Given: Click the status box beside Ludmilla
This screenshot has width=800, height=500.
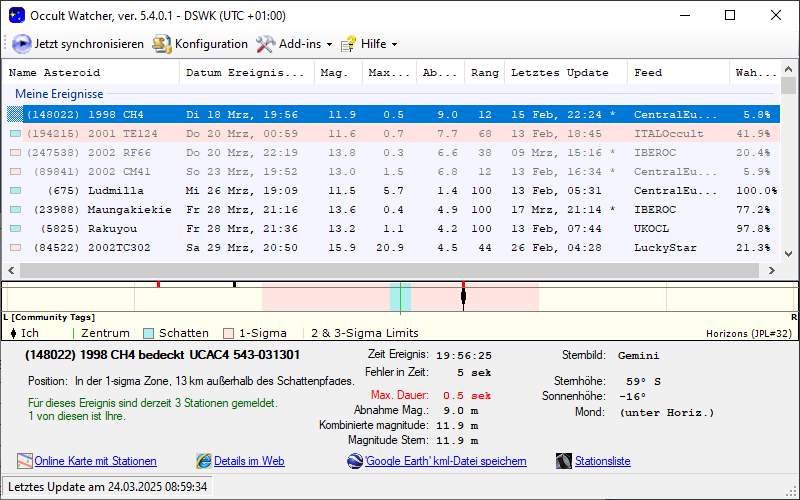Looking at the screenshot, I should 15,190.
